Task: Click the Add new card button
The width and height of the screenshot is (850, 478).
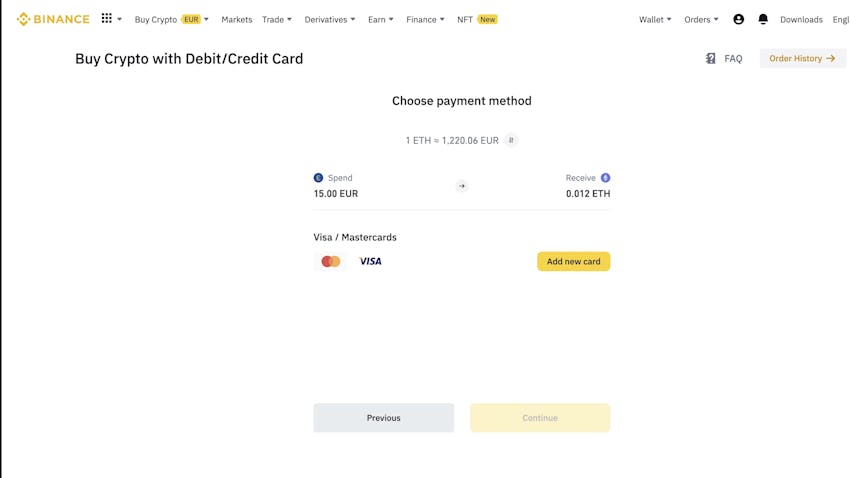Action: [x=574, y=261]
